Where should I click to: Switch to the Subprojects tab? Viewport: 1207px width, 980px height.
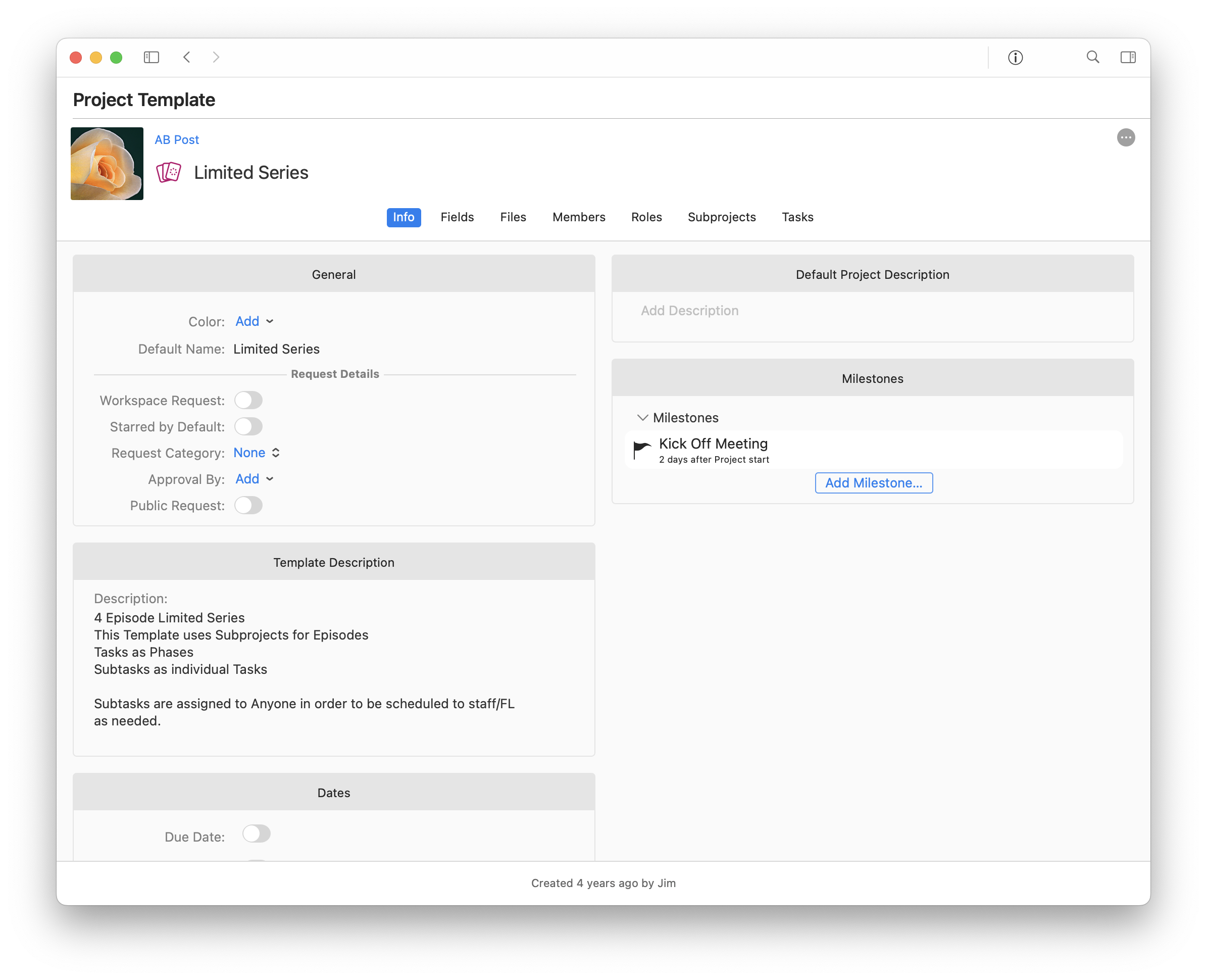(x=721, y=217)
